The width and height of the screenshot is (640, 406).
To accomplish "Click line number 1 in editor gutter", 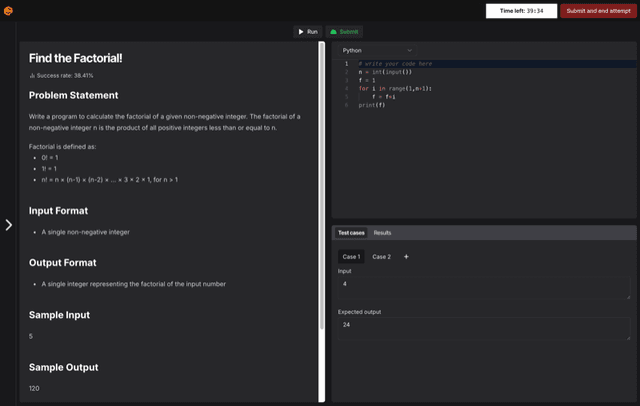I will [x=347, y=64].
